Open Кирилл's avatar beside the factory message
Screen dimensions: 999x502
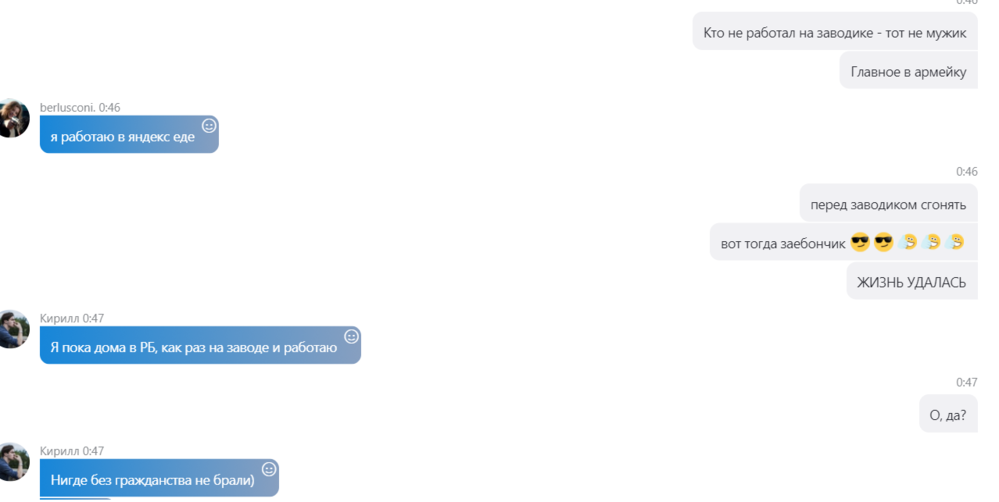tap(13, 329)
